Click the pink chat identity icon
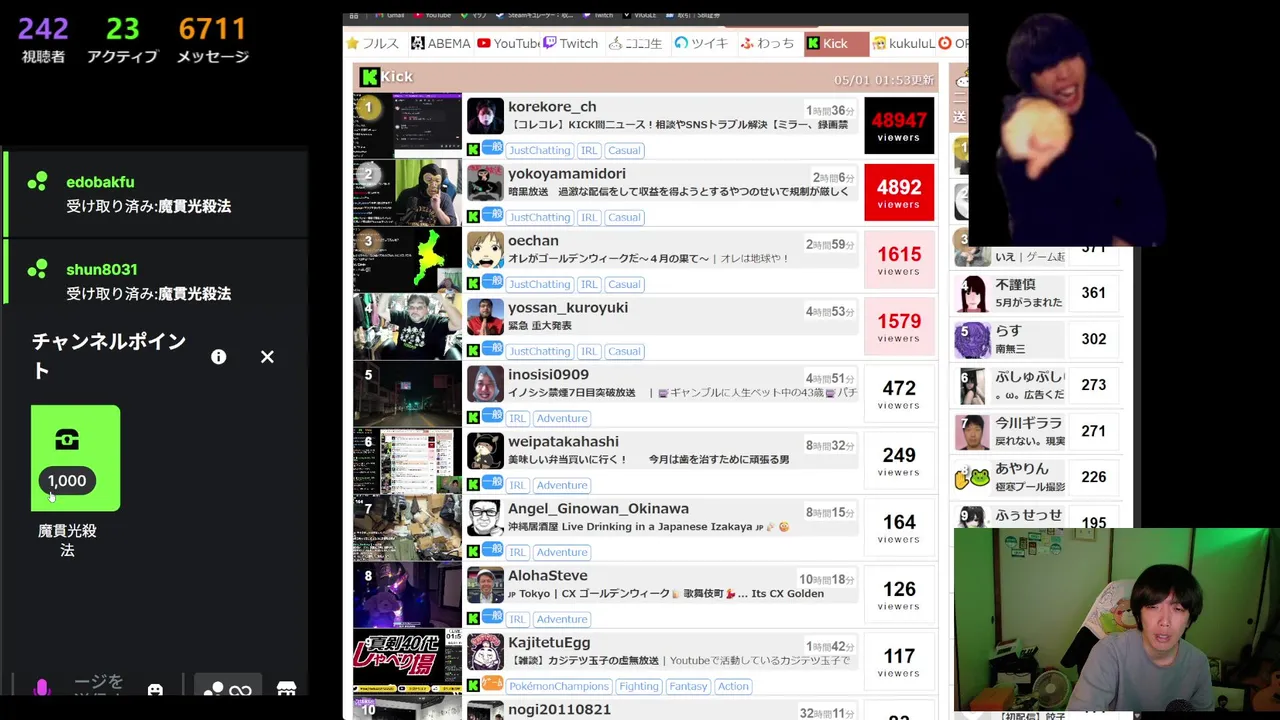 [x=42, y=689]
